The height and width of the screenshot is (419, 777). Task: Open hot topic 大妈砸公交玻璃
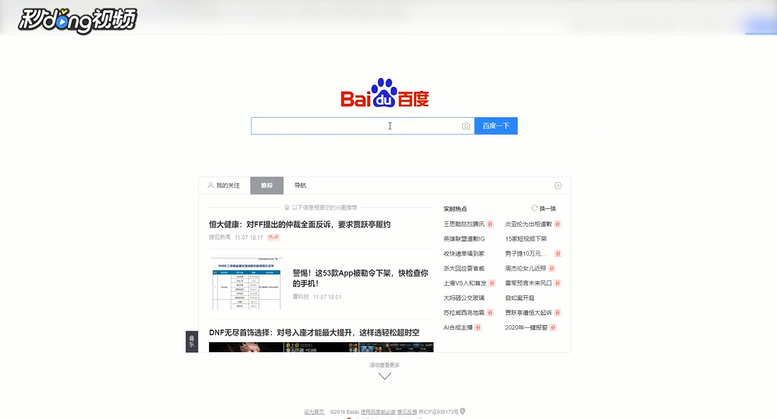[x=464, y=298]
